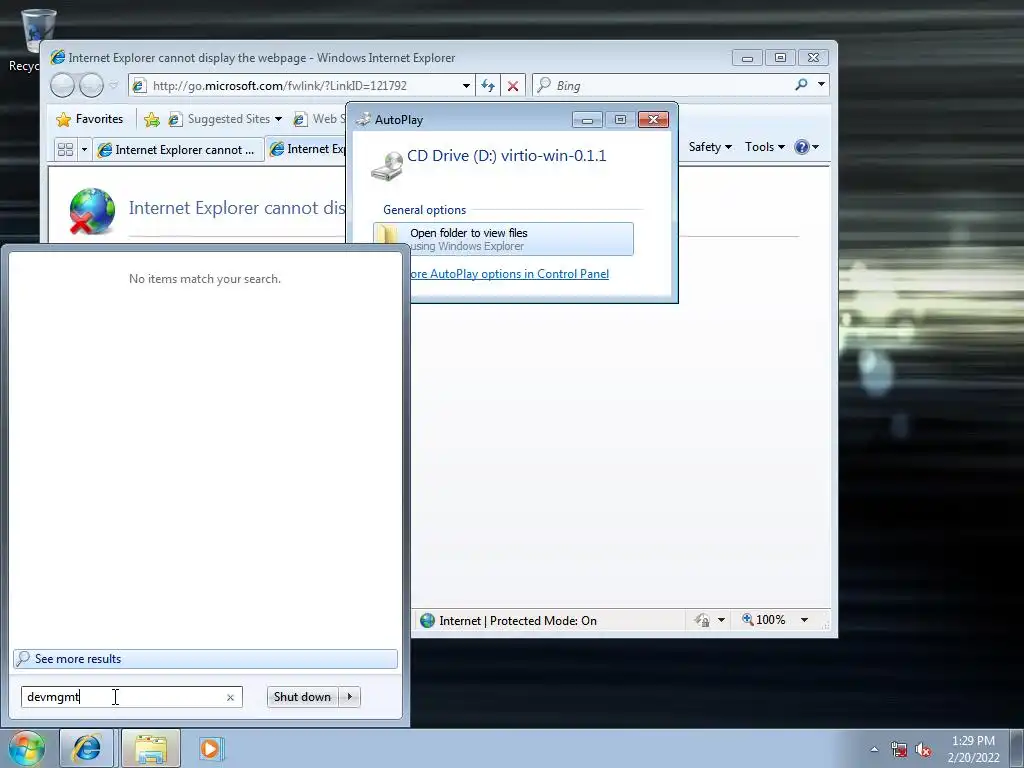
Task: Show hidden tray icons arrow
Action: pyautogui.click(x=874, y=749)
